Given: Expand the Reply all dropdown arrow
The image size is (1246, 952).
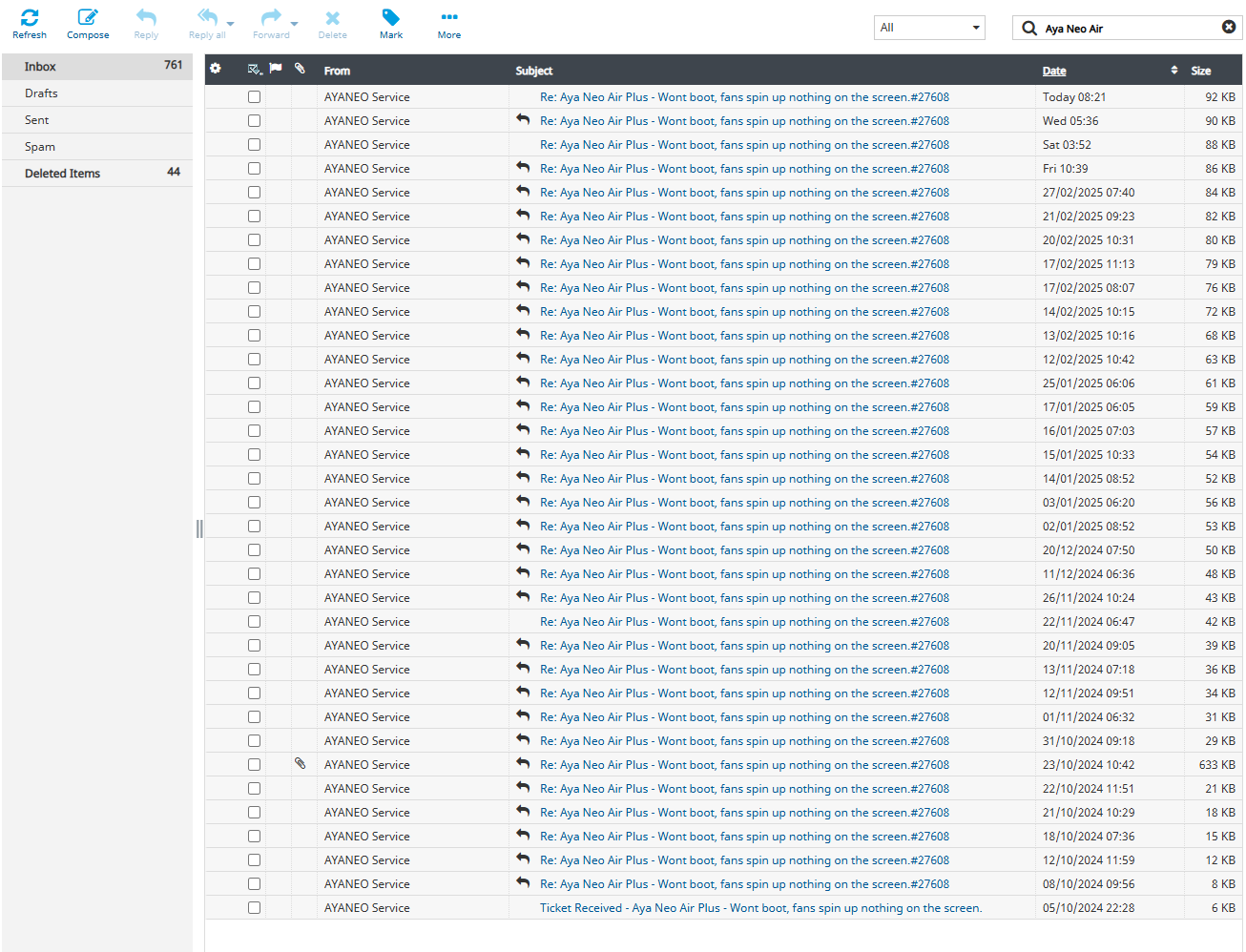Looking at the screenshot, I should pyautogui.click(x=230, y=24).
